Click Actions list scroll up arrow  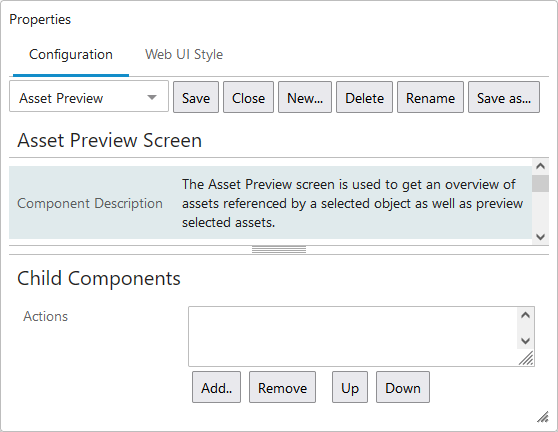[x=525, y=315]
